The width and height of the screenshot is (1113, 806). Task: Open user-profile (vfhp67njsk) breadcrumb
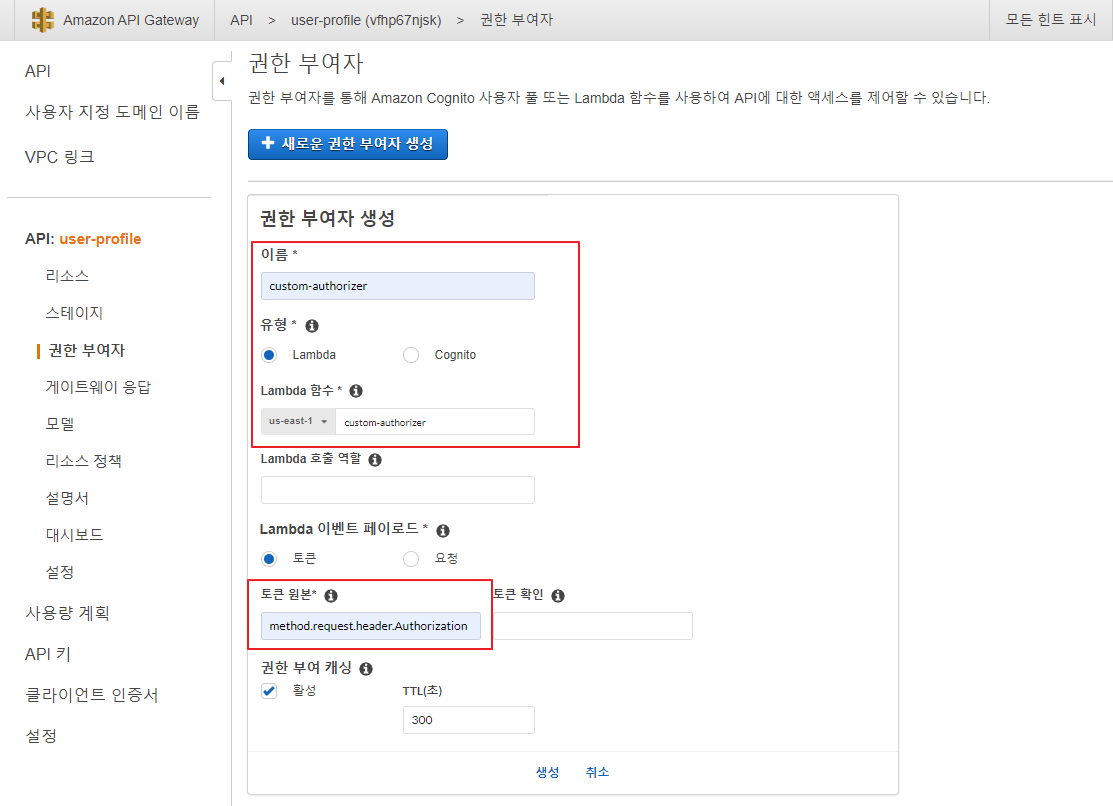(x=366, y=20)
